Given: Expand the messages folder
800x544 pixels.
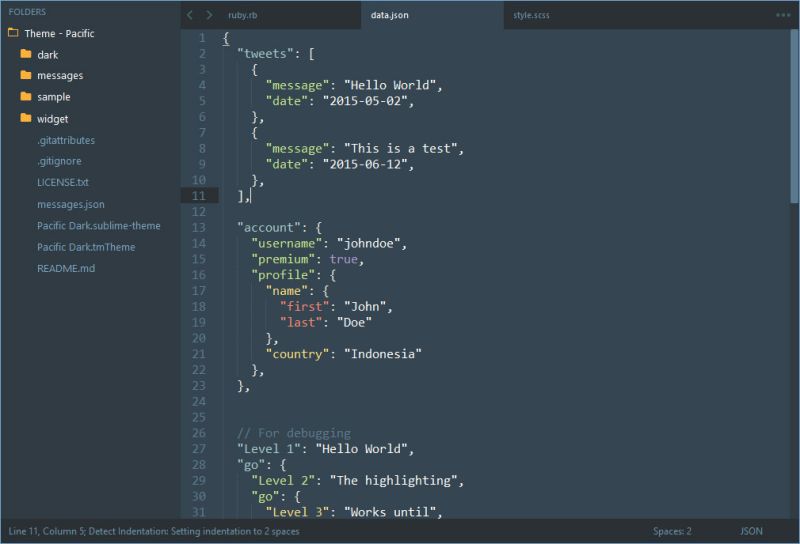Looking at the screenshot, I should tap(60, 76).
